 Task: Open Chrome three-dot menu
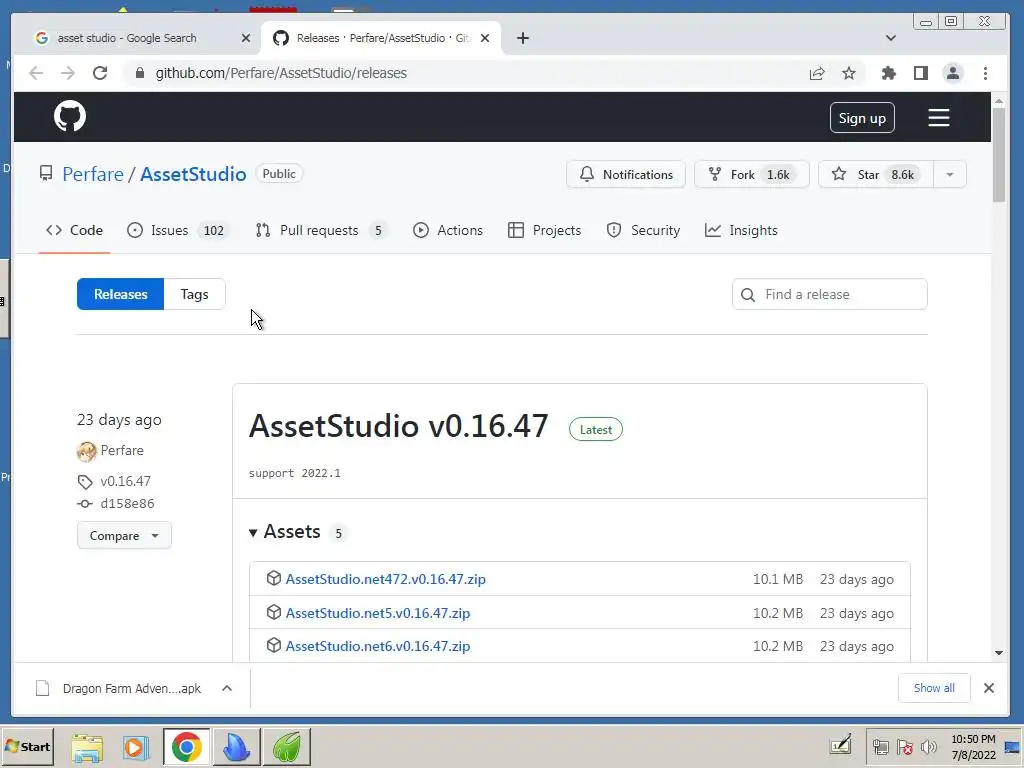(x=985, y=73)
